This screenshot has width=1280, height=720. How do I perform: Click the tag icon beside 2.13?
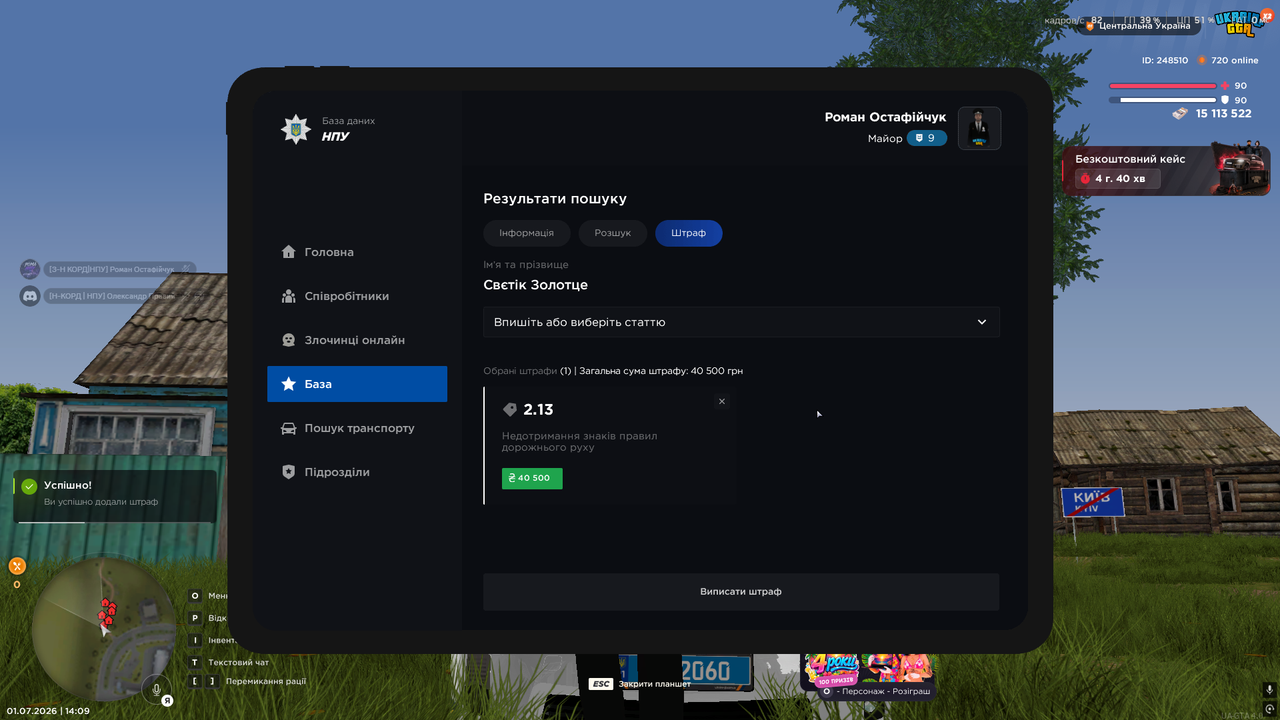coord(510,410)
